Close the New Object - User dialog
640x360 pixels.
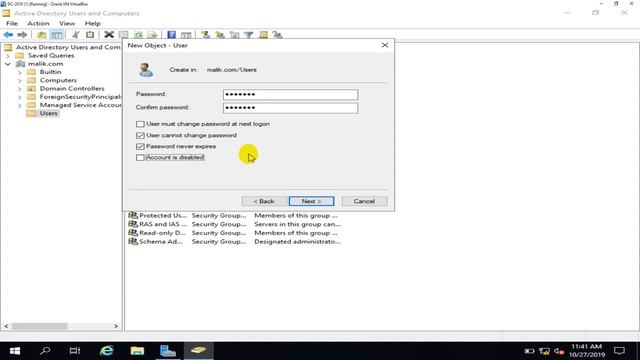pos(384,45)
